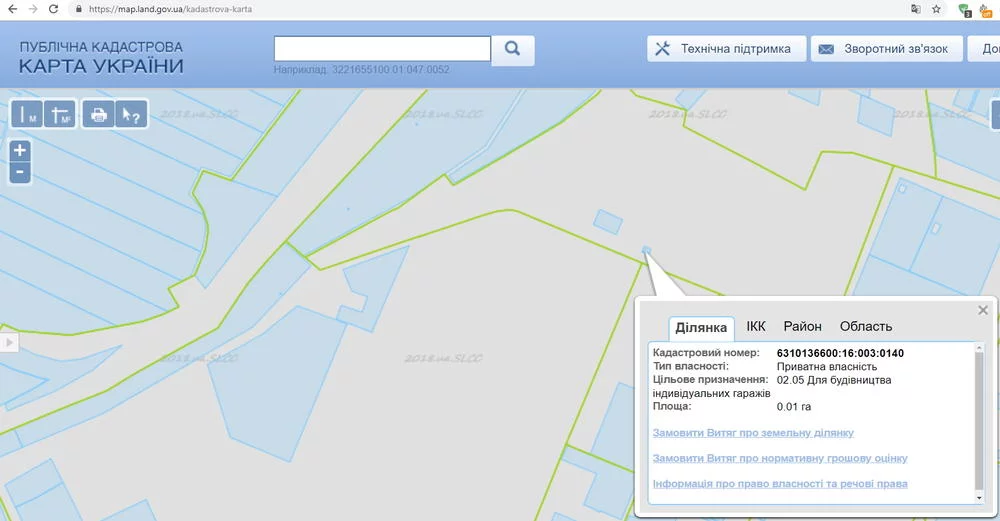Click the green shield extension icon
The image size is (1000, 521).
coord(964,10)
